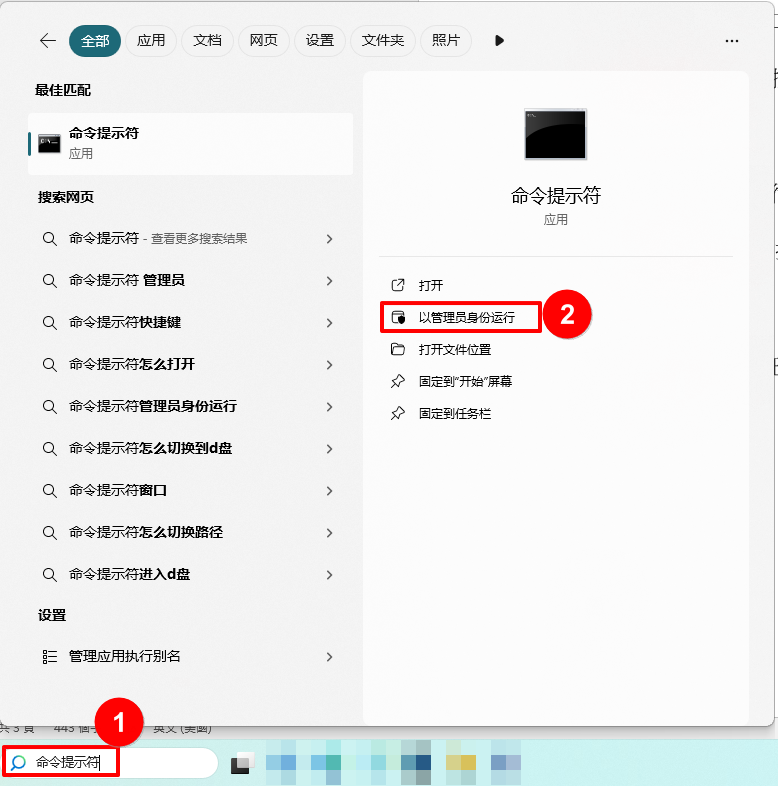The height and width of the screenshot is (786, 778).
Task: Switch to the 应用 filter tab
Action: click(151, 41)
